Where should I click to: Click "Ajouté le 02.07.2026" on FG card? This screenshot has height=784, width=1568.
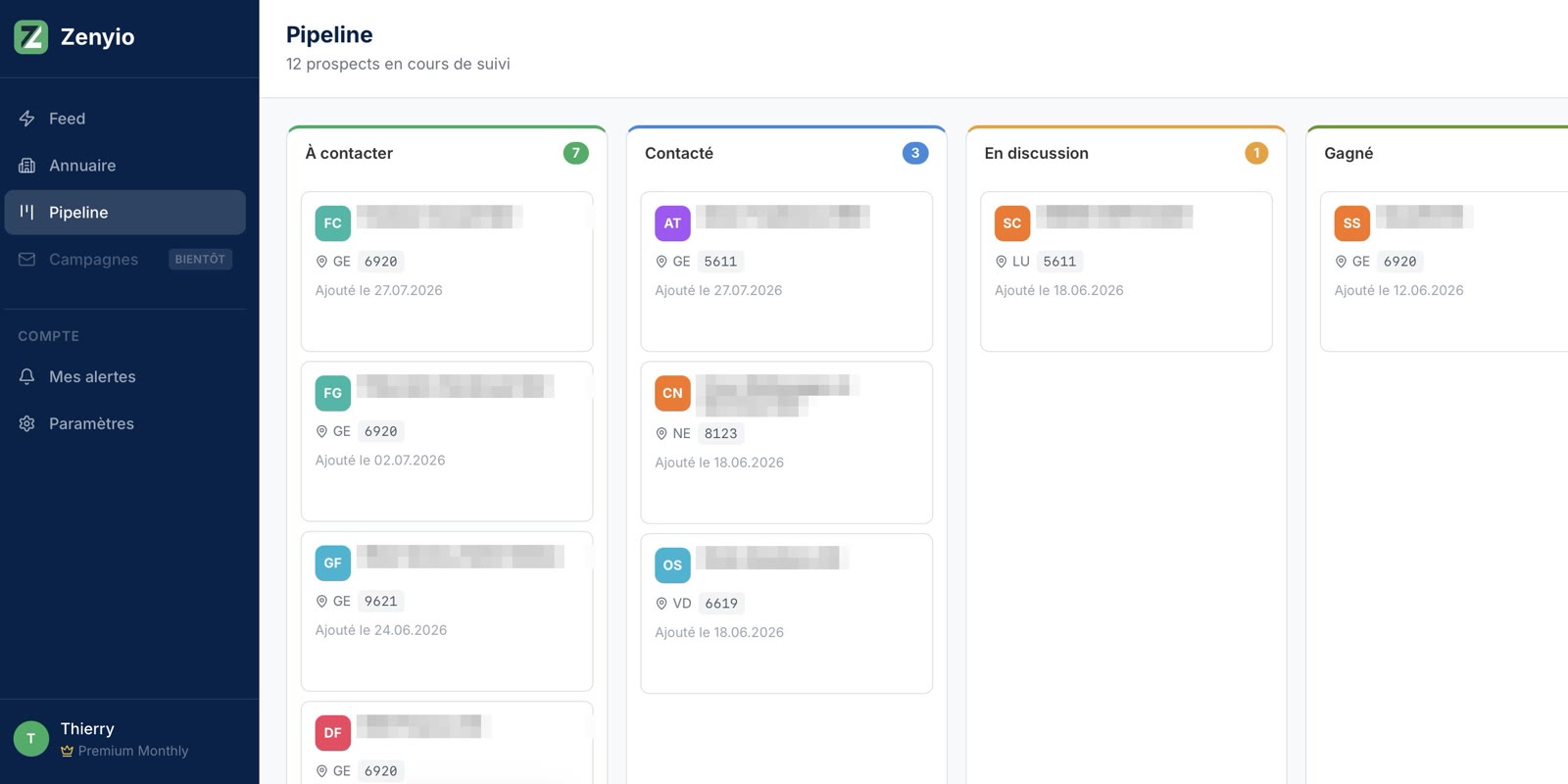pyautogui.click(x=380, y=461)
